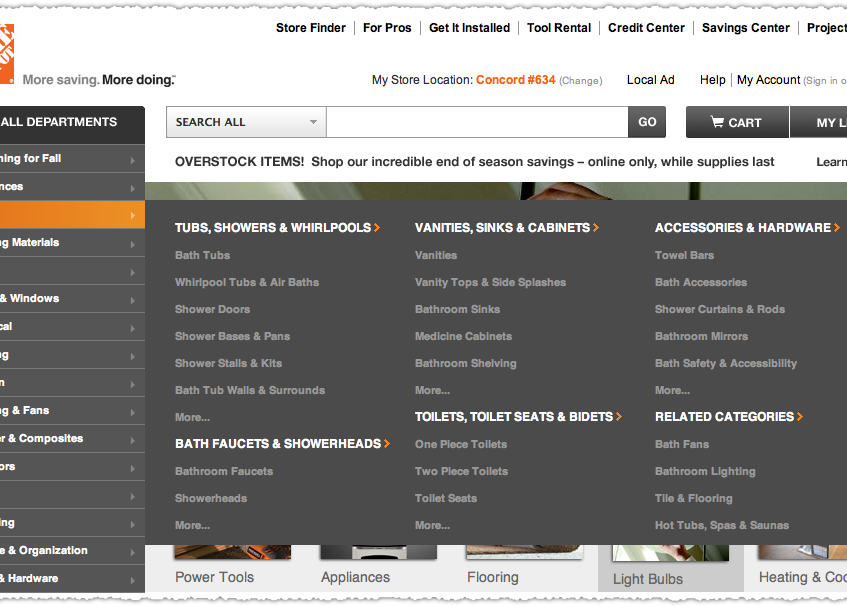847x606 pixels.
Task: Expand the '& Windows' department row
Action: (x=72, y=299)
